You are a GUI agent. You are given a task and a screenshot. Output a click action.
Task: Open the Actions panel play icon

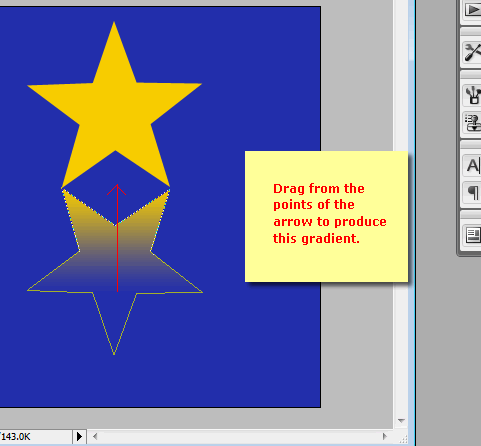(473, 10)
